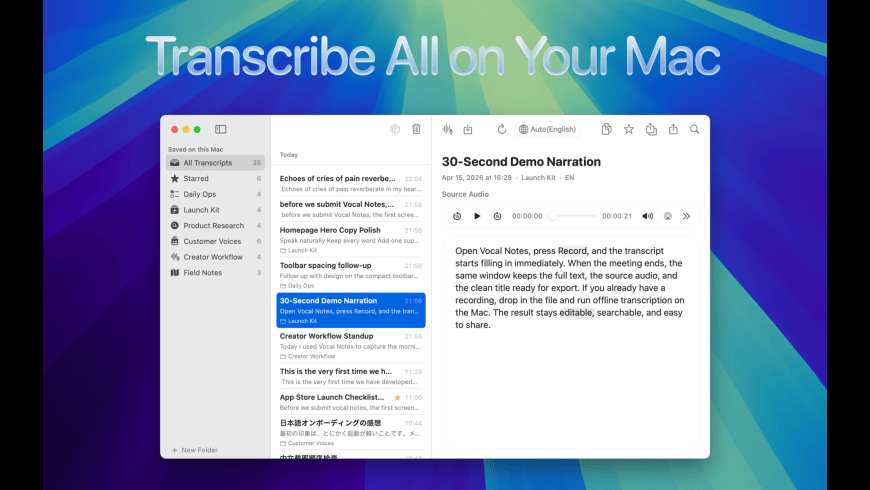Click the Today section header

point(289,155)
